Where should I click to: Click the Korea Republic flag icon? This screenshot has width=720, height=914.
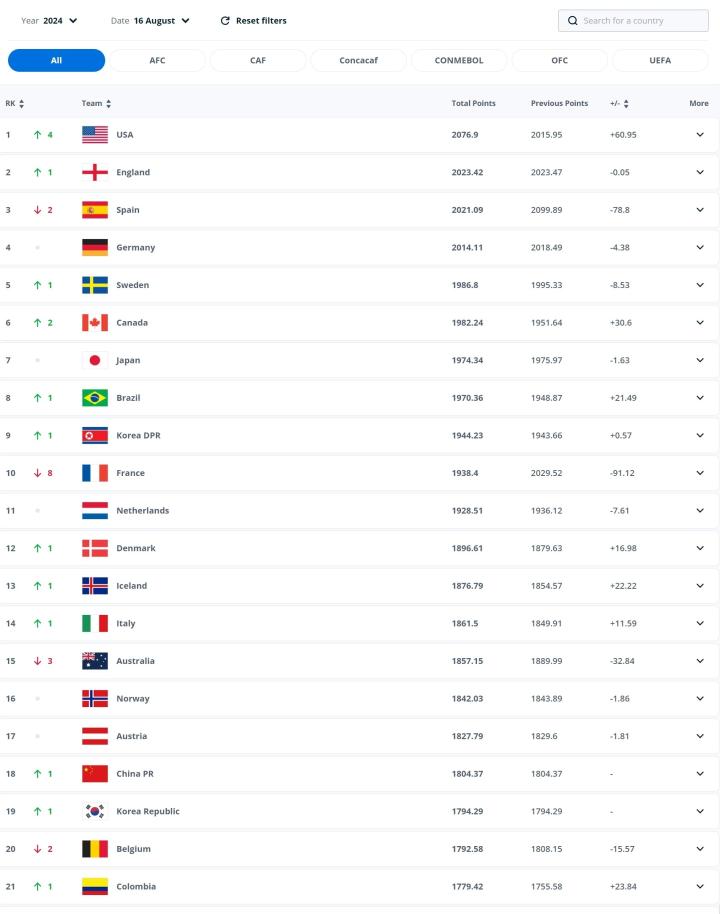click(x=95, y=811)
